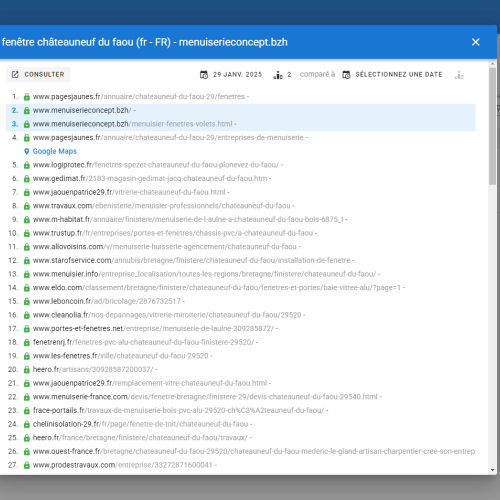The height and width of the screenshot is (500, 500).
Task: Click the CONSULTER button
Action: click(38, 74)
